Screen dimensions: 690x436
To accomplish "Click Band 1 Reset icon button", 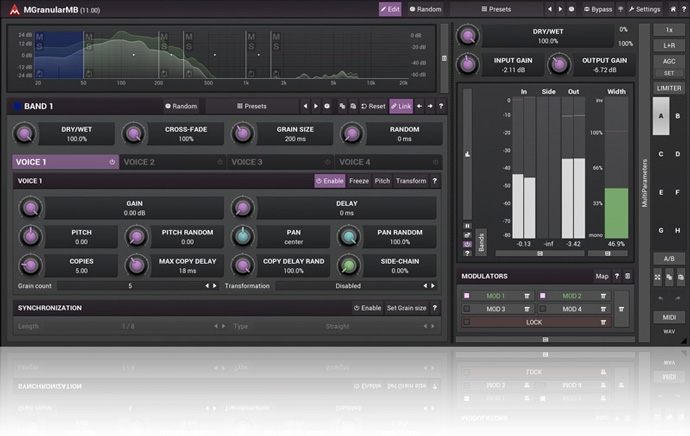I will (372, 106).
